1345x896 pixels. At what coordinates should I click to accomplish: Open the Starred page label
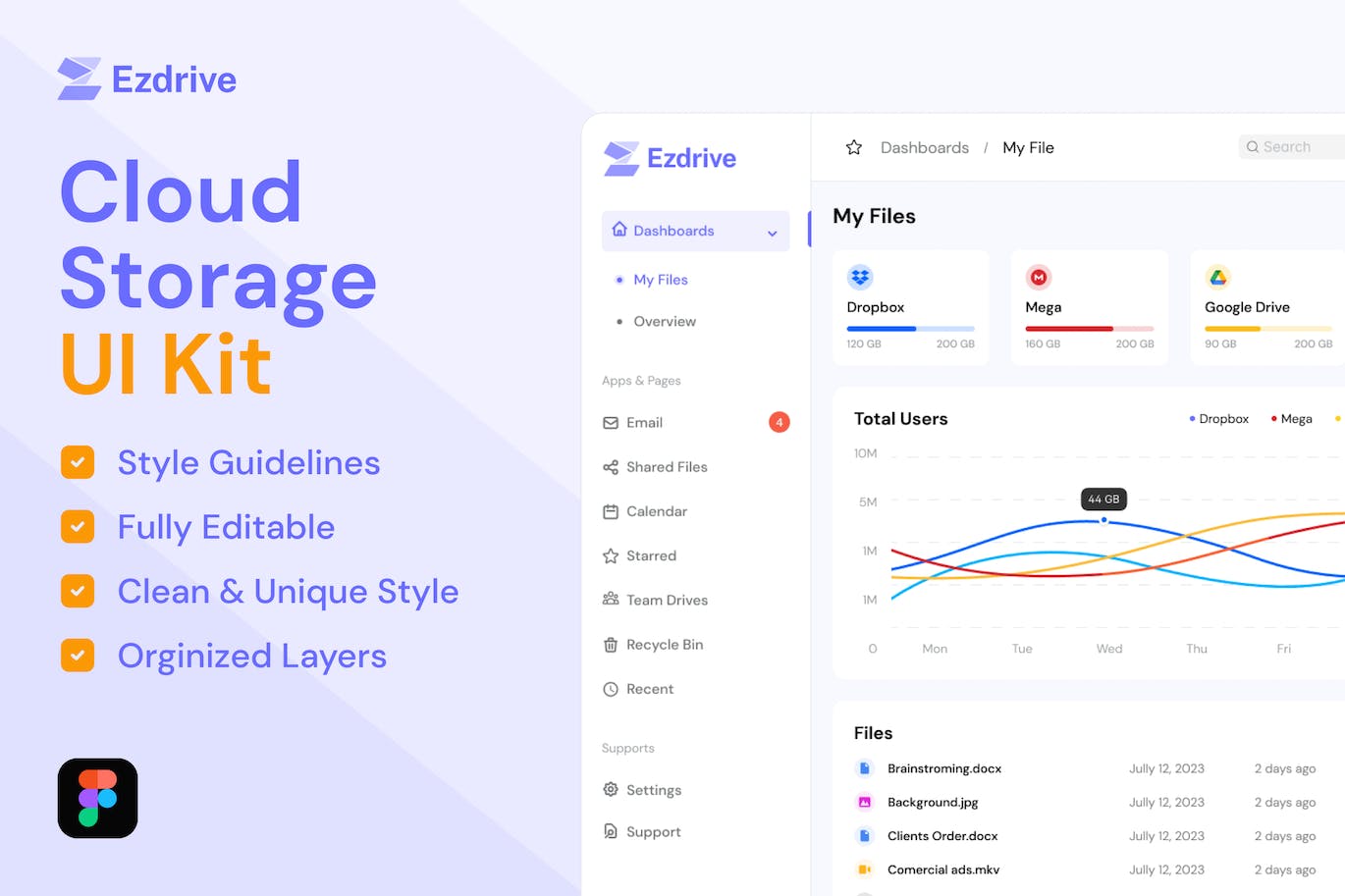(651, 555)
